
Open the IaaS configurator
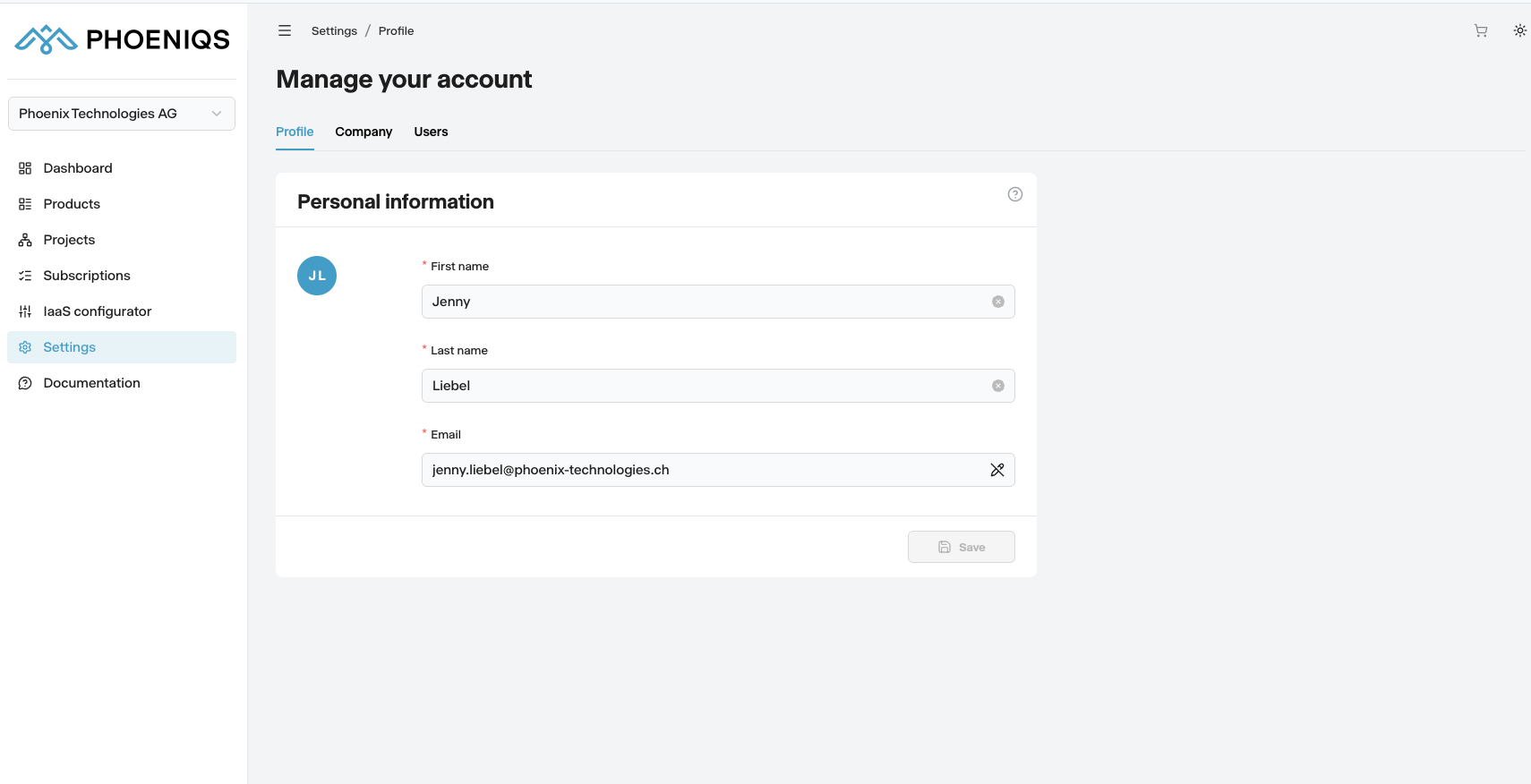pos(97,311)
